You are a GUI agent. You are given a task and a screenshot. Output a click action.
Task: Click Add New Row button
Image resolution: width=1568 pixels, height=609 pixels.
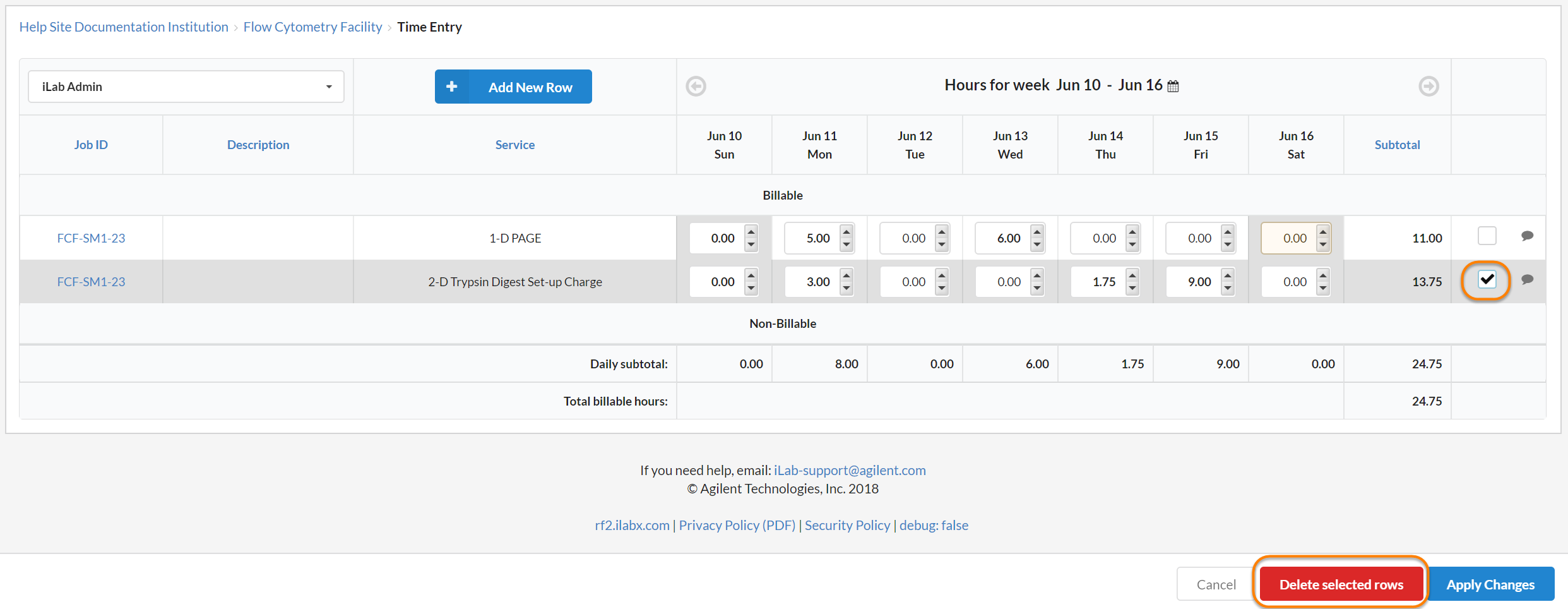(x=513, y=87)
